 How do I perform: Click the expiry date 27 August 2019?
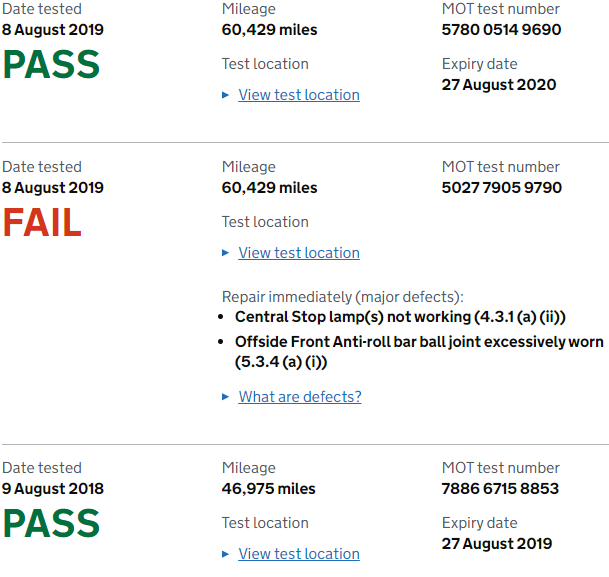point(499,544)
